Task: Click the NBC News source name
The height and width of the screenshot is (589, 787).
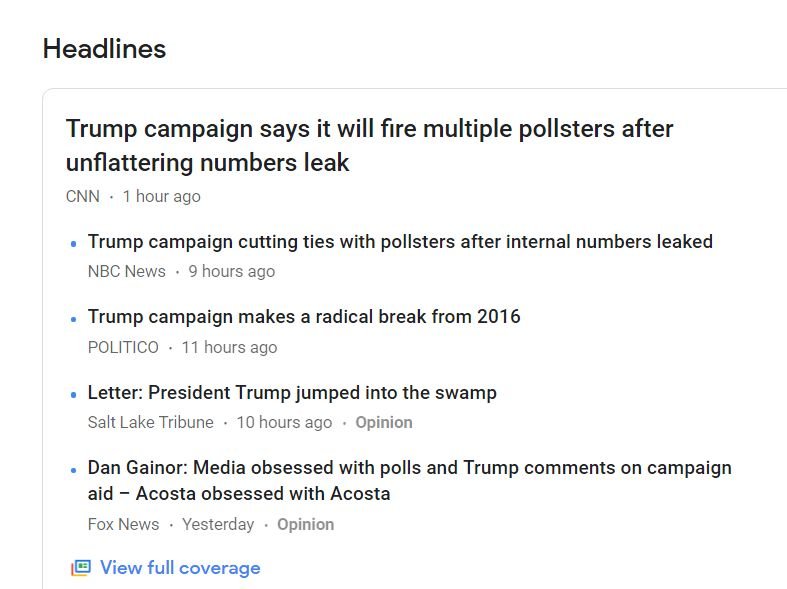Action: pyautogui.click(x=127, y=271)
